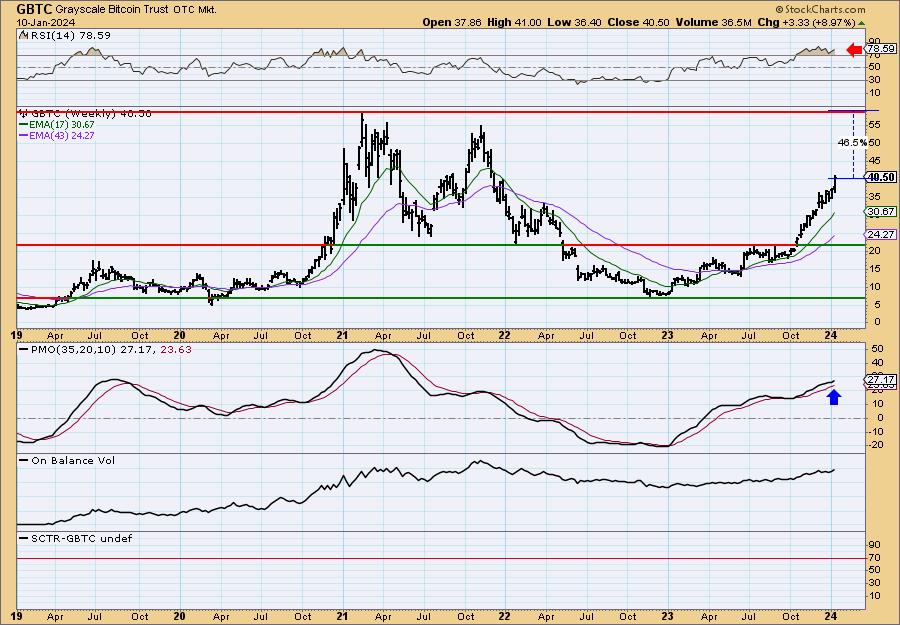Select the GBTC (Weekly) price legend
900x625 pixels.
[x=88, y=114]
